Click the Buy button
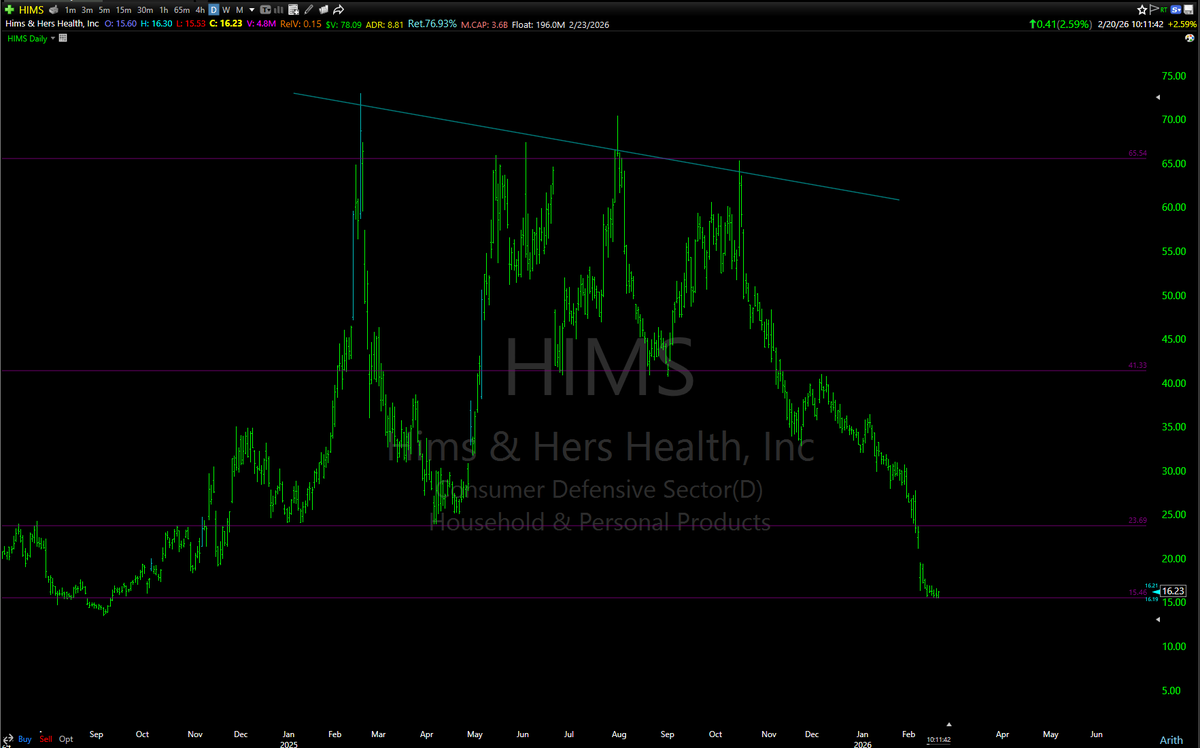 point(25,739)
